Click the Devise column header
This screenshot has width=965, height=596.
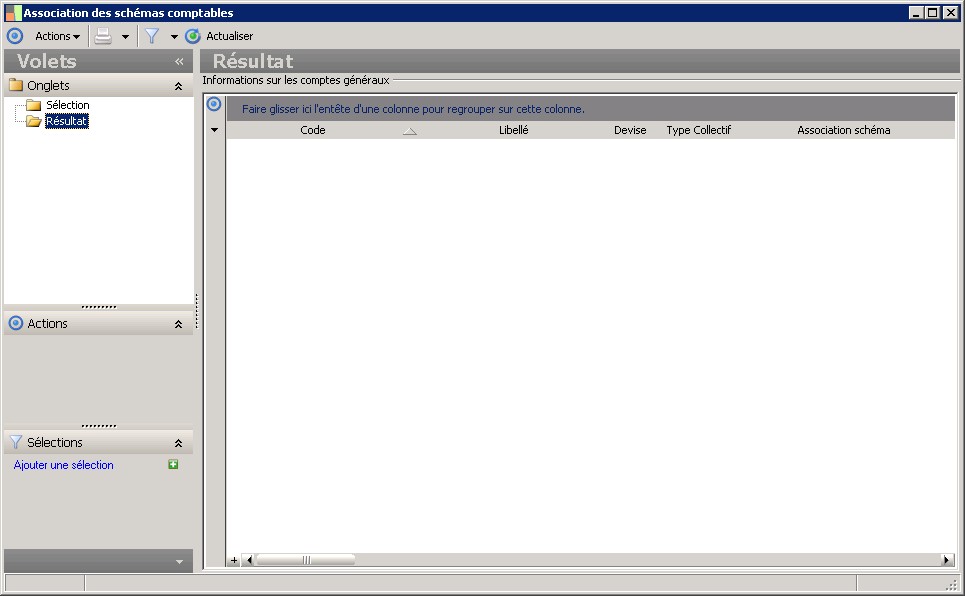(x=630, y=130)
